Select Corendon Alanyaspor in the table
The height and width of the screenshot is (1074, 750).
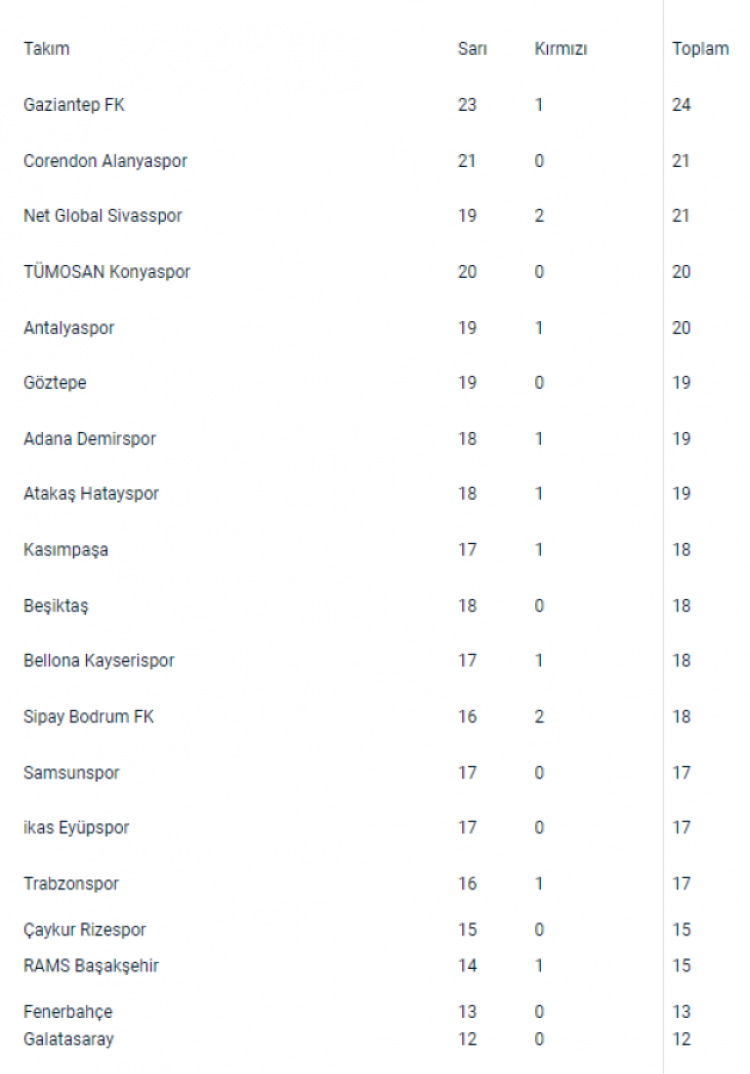tap(105, 160)
